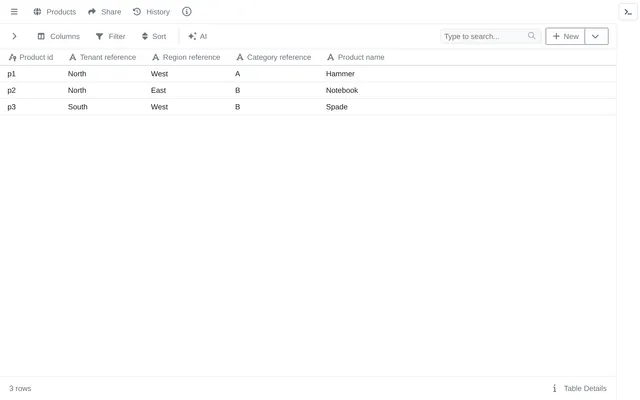Select the p2 cell
This screenshot has width=640, height=400.
point(11,90)
